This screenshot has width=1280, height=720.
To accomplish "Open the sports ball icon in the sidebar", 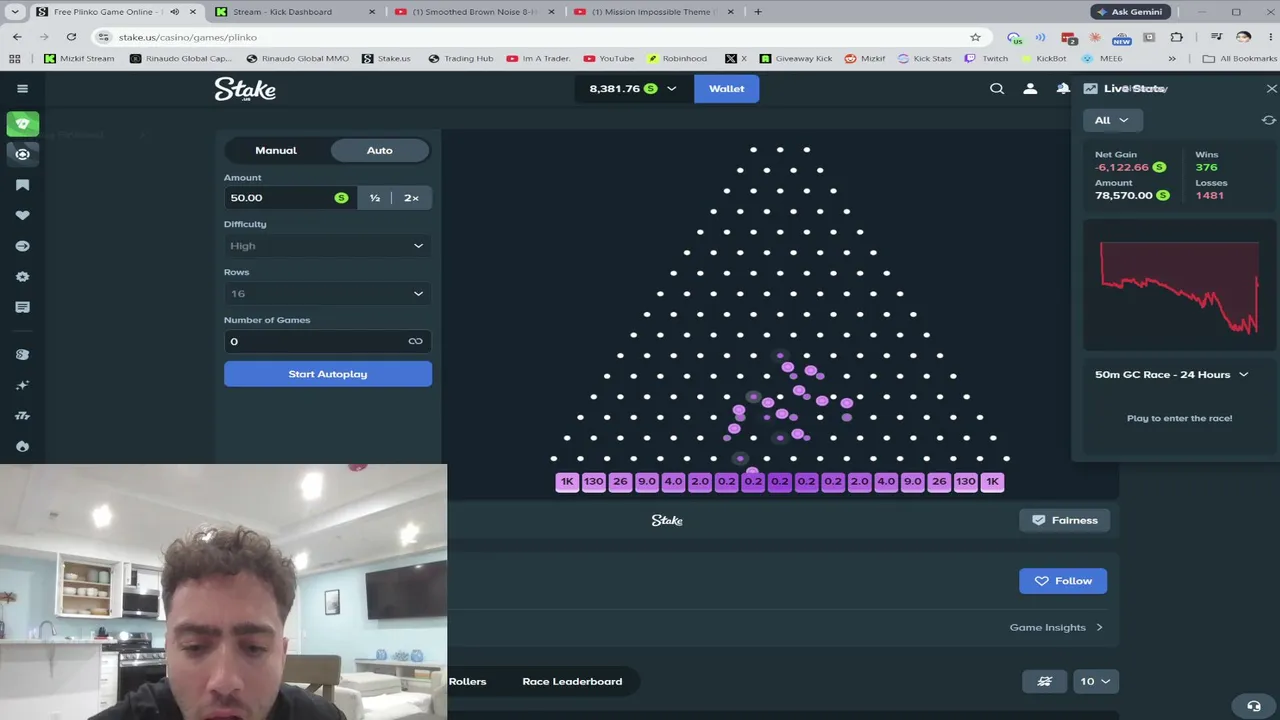I will (22, 154).
